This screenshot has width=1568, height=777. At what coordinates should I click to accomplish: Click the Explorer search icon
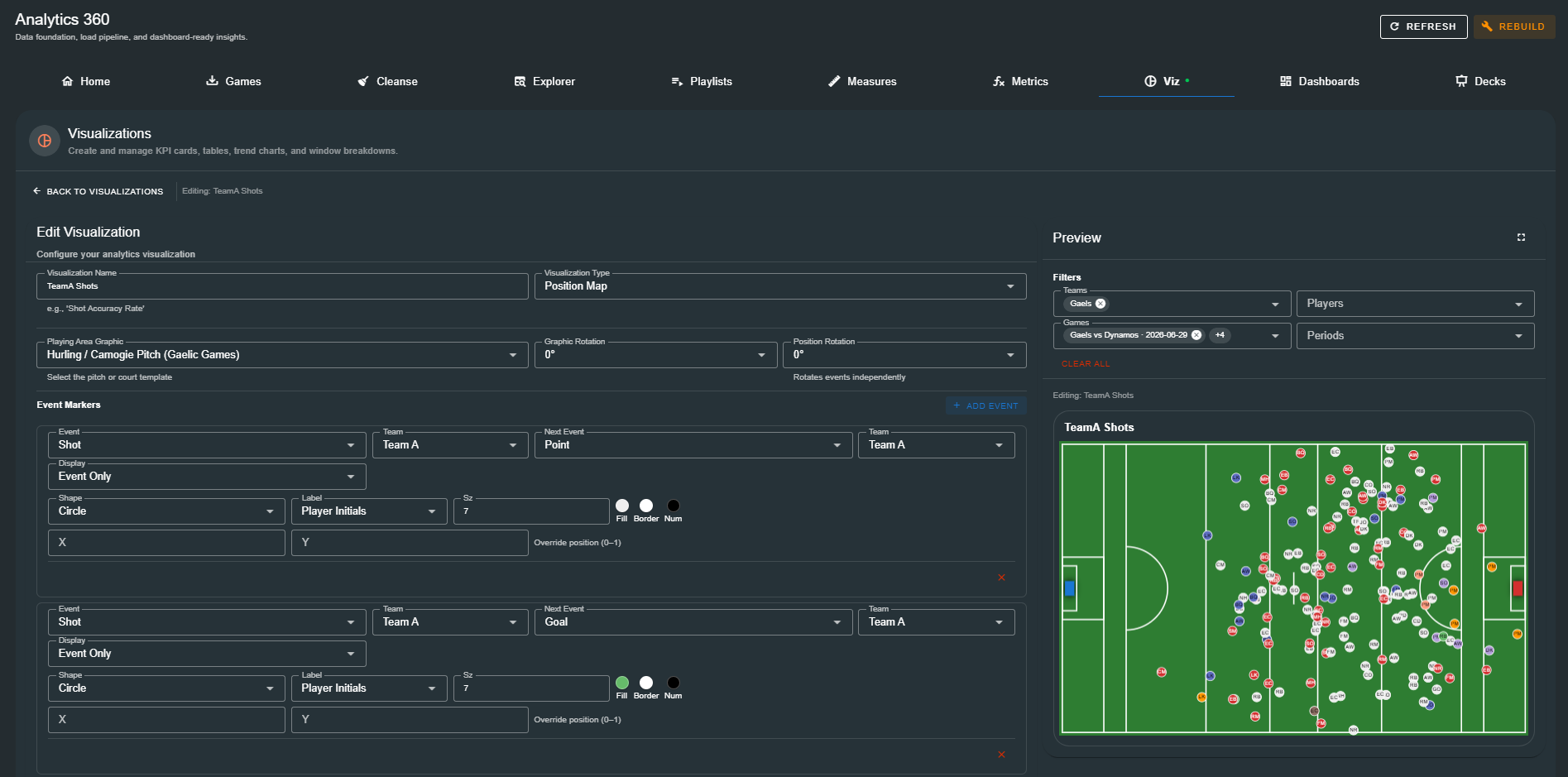[520, 81]
